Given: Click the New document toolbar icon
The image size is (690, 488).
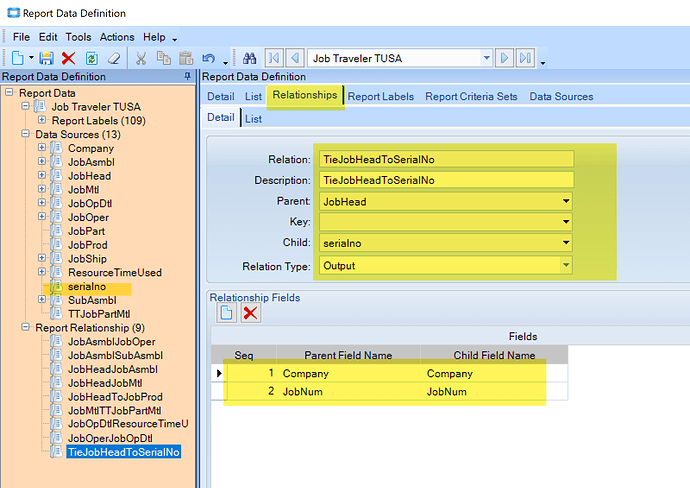Looking at the screenshot, I should [x=18, y=58].
